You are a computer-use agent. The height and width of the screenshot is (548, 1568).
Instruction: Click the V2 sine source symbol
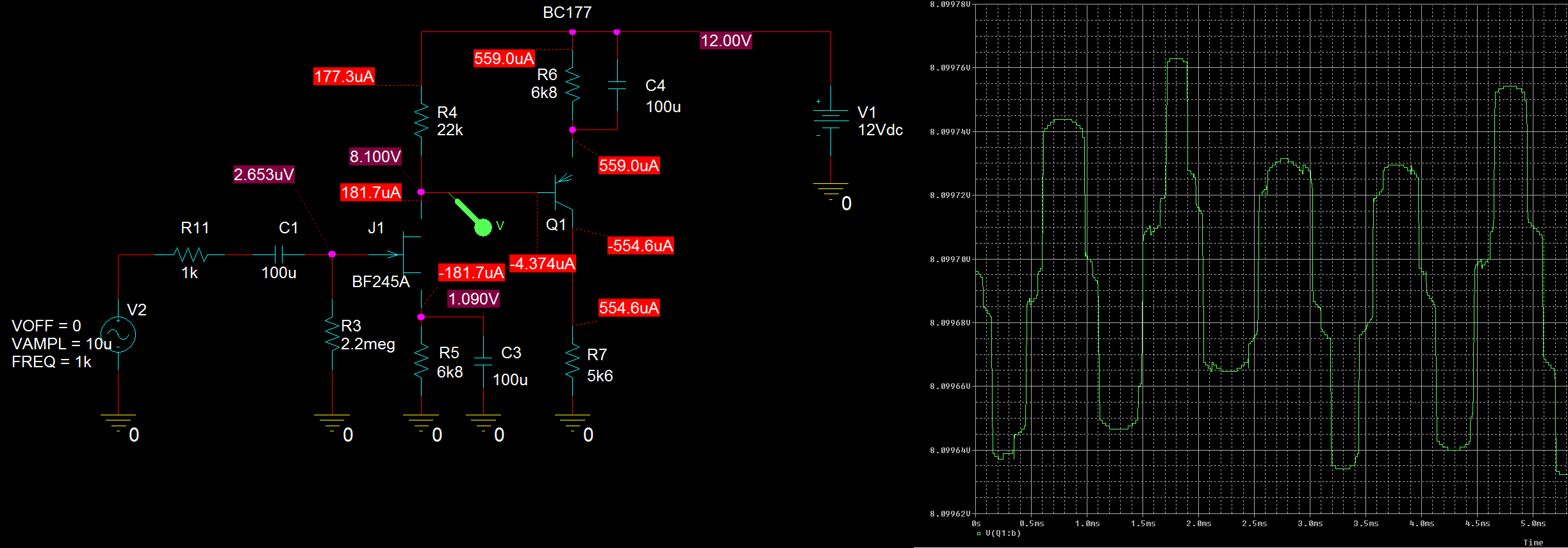point(119,335)
